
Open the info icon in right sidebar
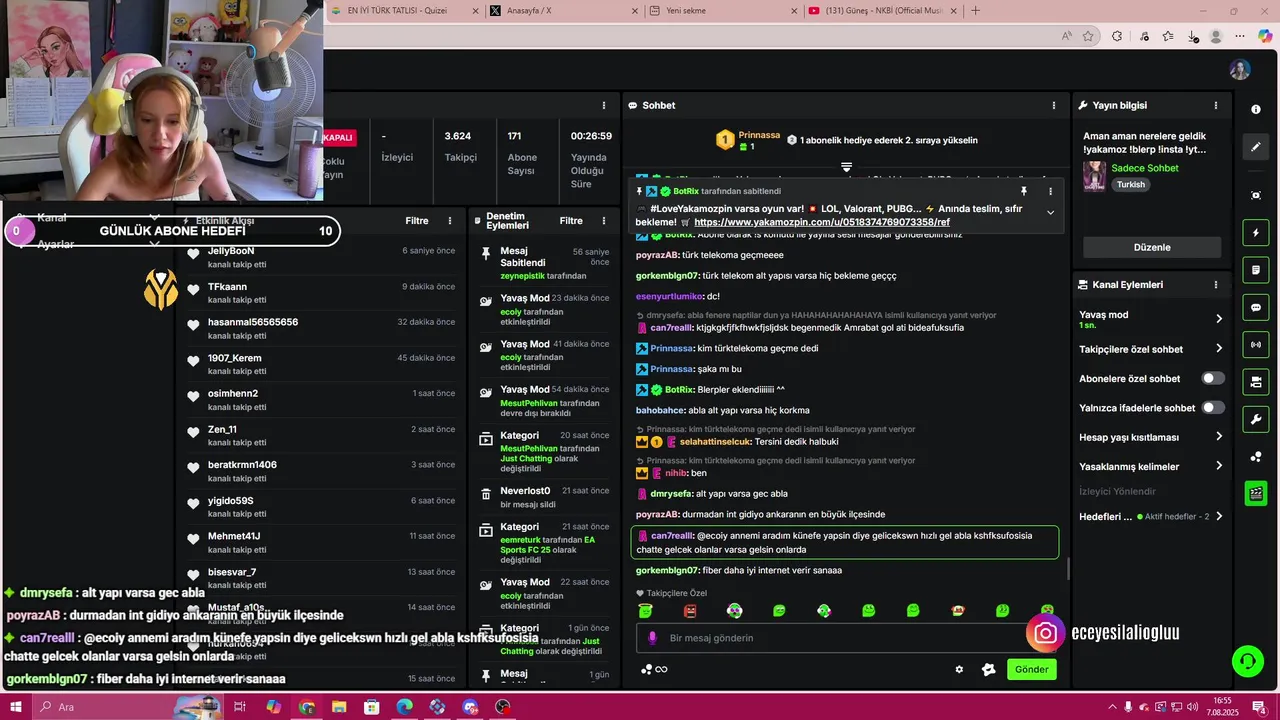1256,109
